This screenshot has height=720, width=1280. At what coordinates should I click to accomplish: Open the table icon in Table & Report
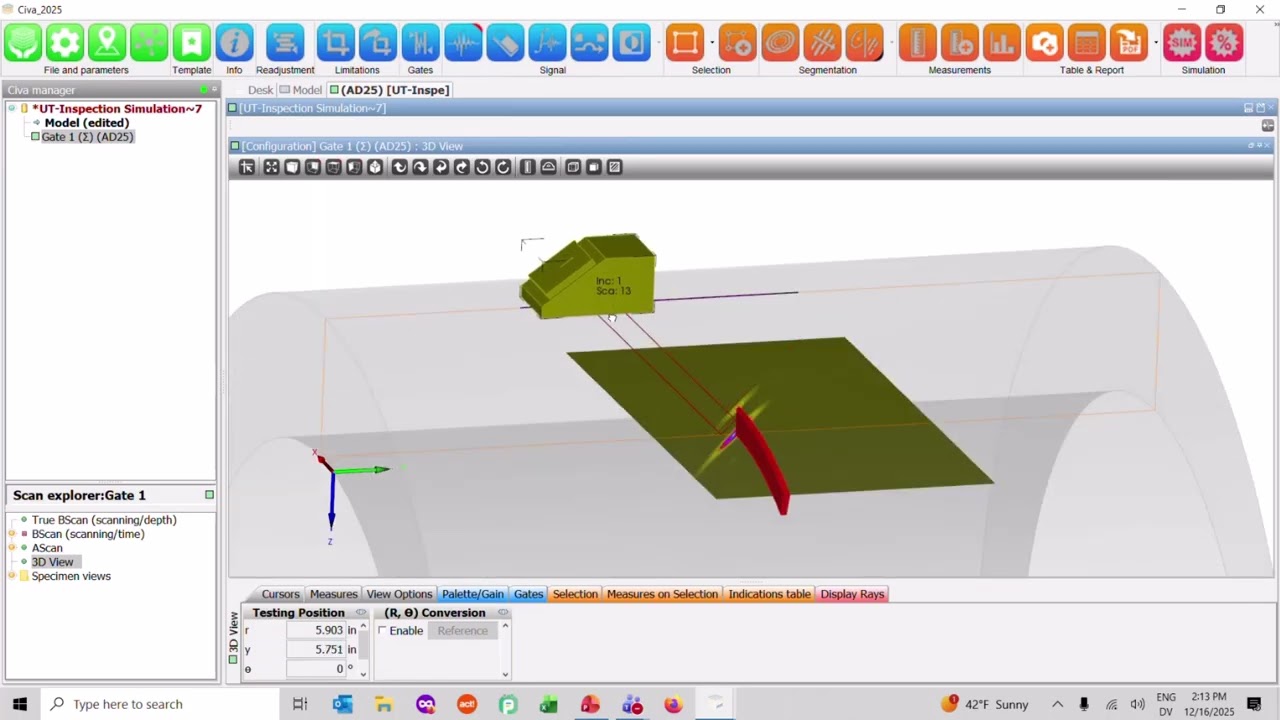[x=1086, y=43]
